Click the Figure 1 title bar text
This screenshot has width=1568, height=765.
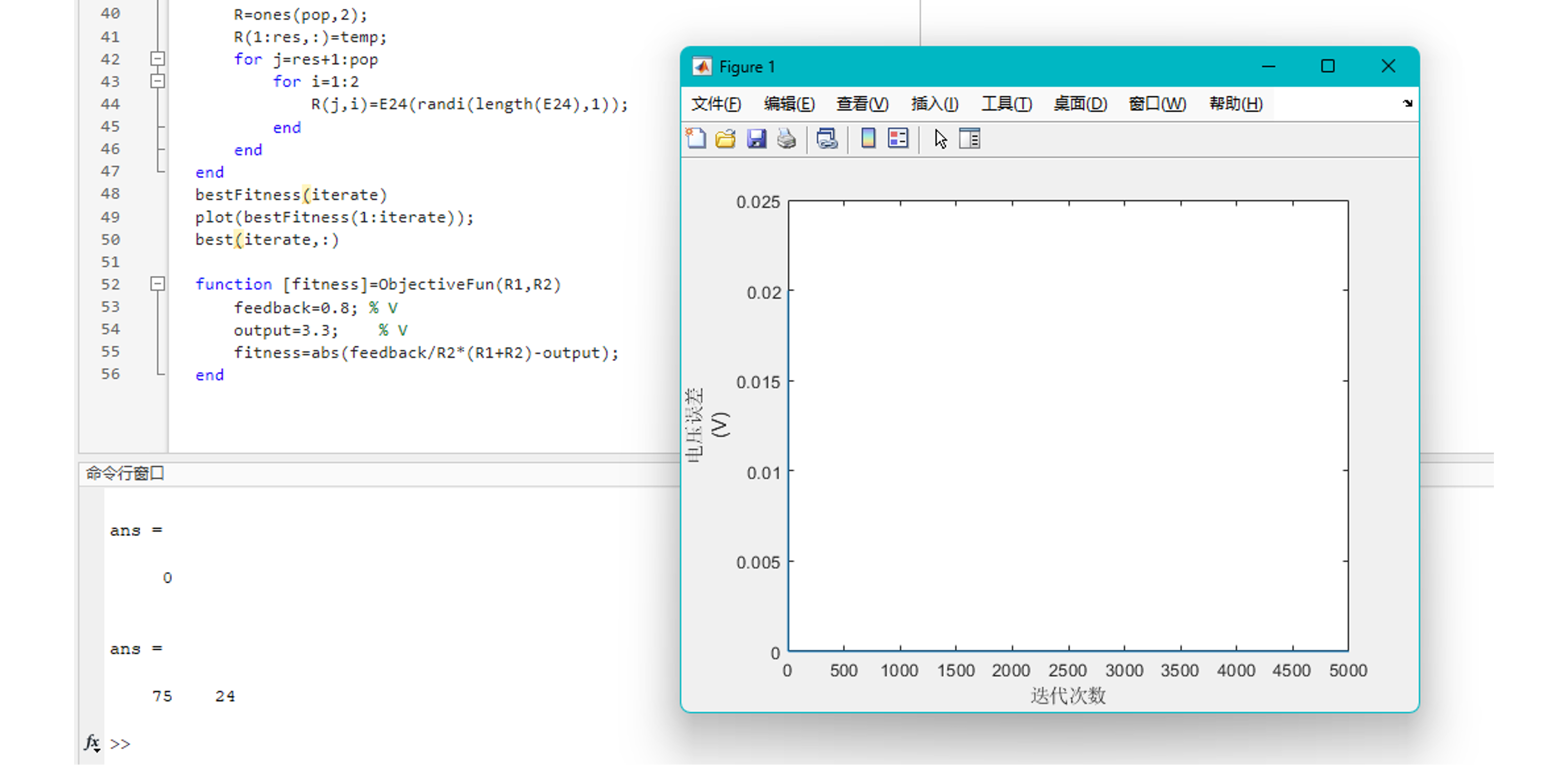(x=747, y=66)
